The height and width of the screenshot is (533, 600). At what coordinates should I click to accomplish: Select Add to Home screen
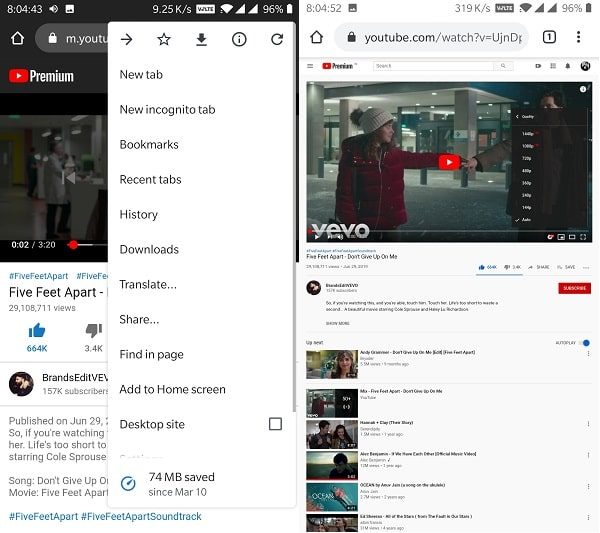point(202,390)
